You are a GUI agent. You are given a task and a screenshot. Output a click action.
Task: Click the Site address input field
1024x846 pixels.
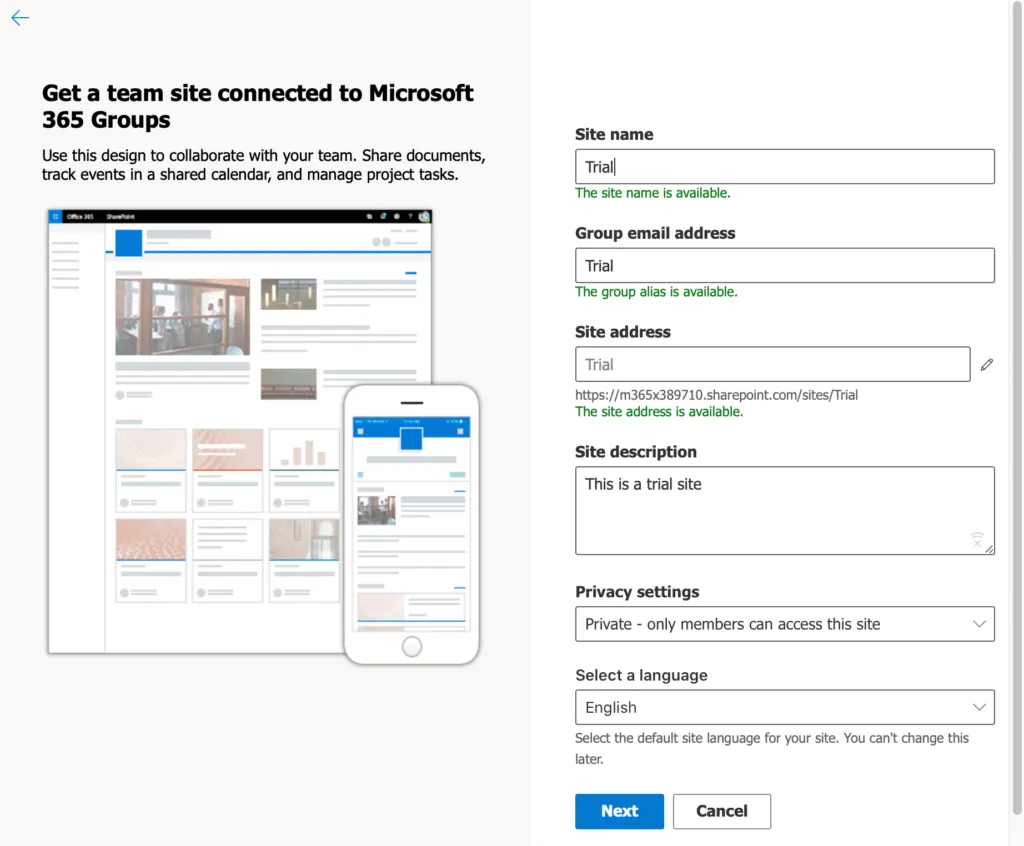click(x=773, y=365)
